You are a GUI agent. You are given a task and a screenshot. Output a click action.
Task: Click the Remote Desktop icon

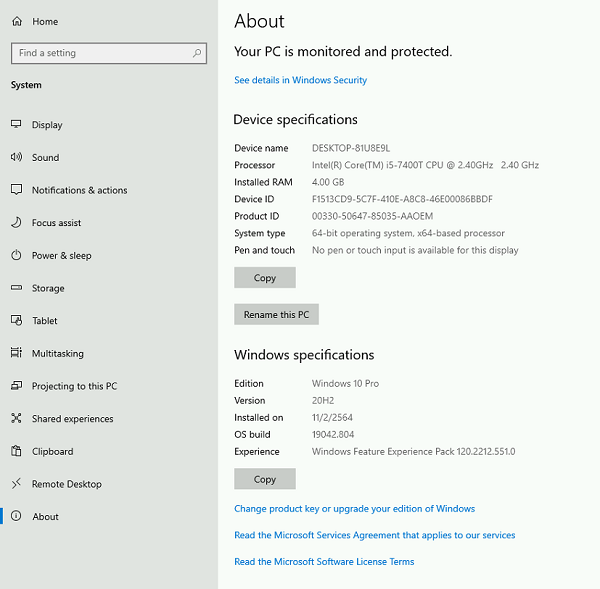click(x=16, y=484)
